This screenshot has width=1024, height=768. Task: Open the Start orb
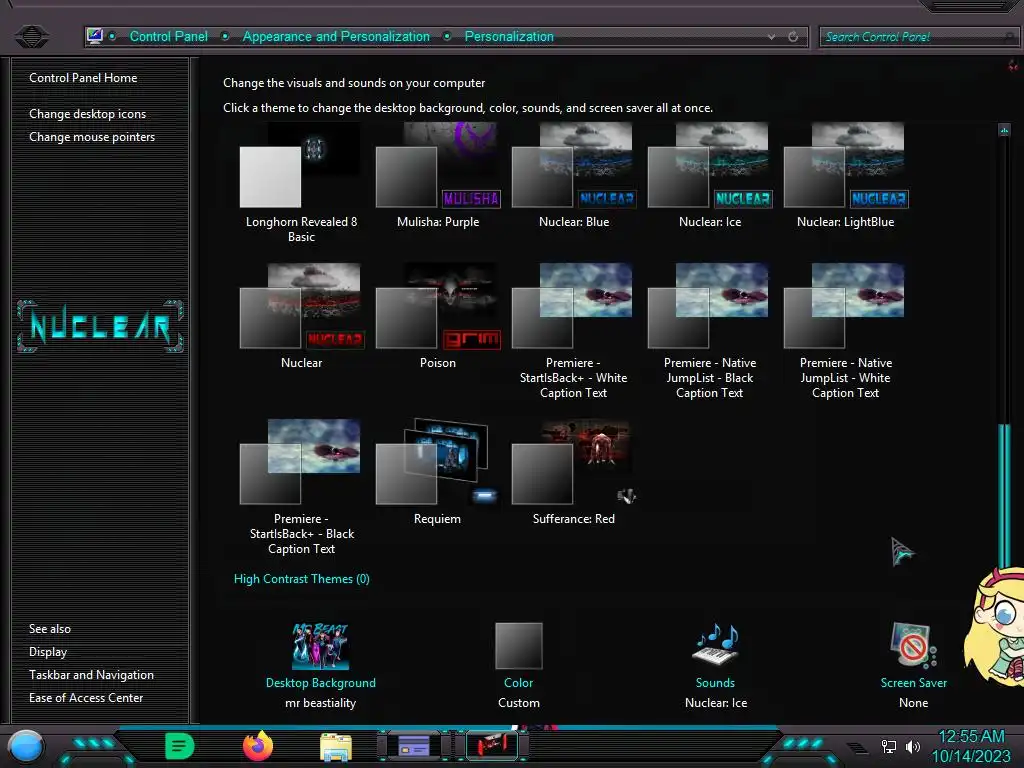[26, 747]
